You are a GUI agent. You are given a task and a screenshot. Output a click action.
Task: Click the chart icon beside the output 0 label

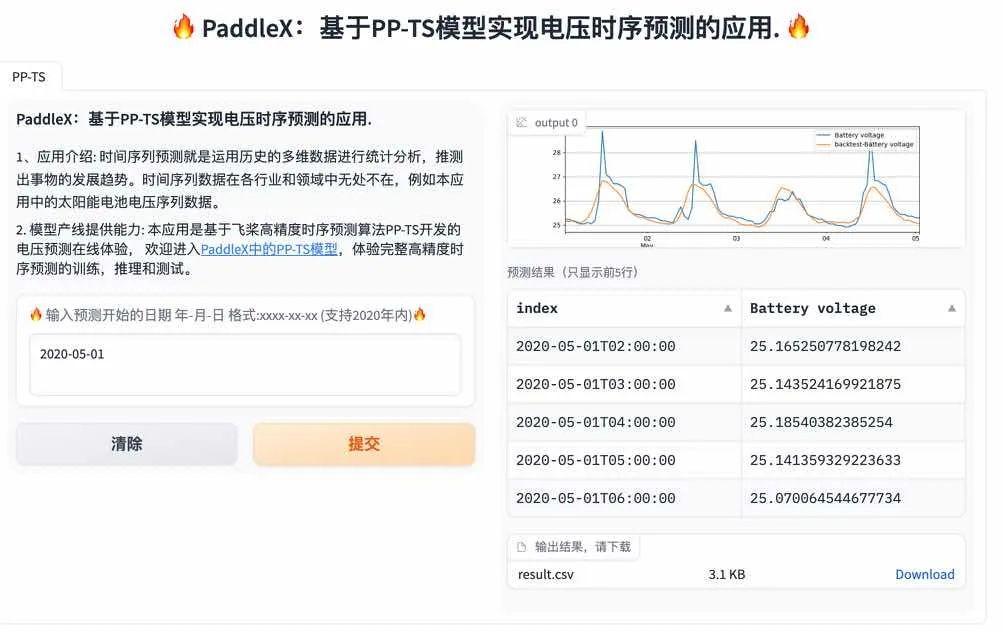click(521, 122)
